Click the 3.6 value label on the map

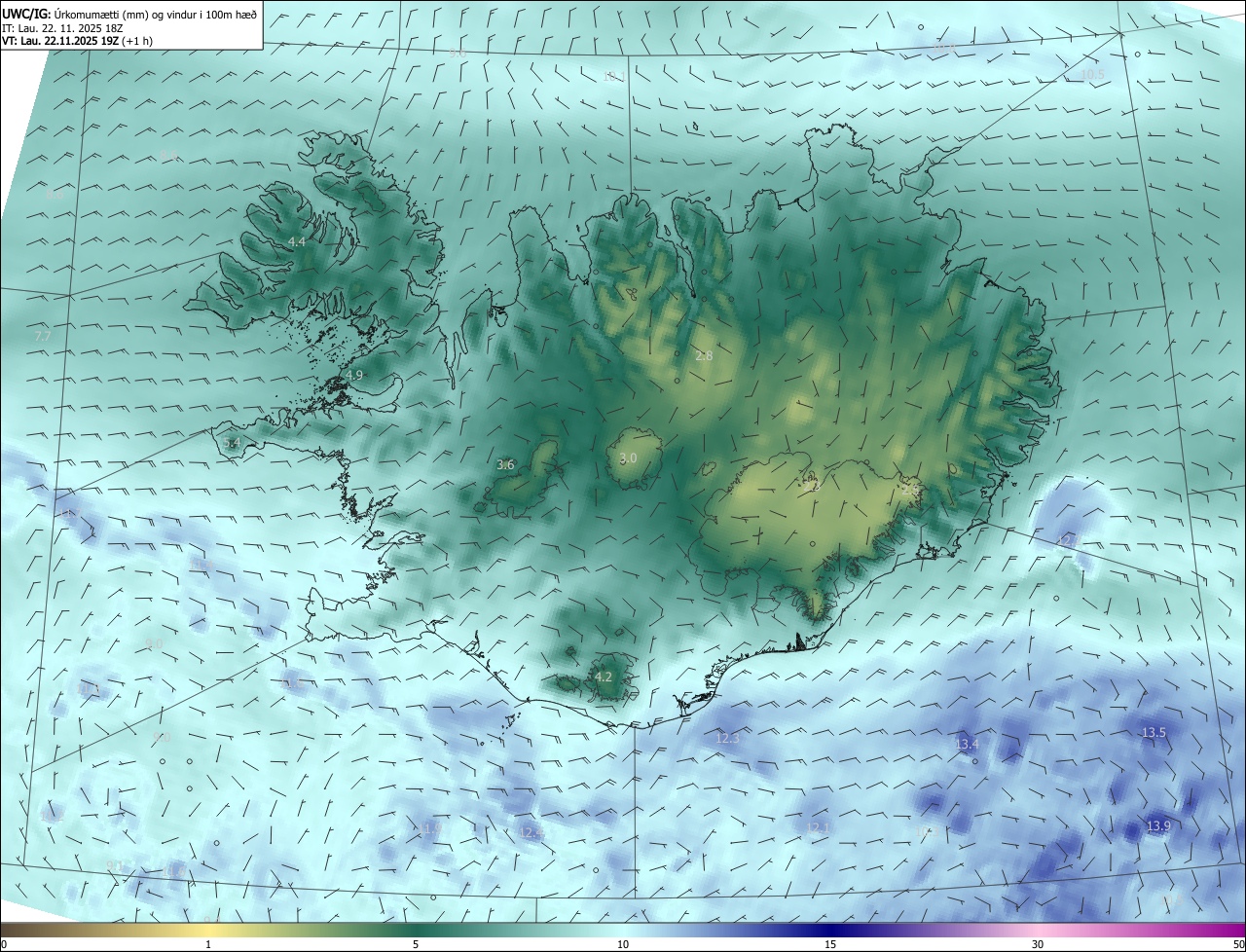505,465
